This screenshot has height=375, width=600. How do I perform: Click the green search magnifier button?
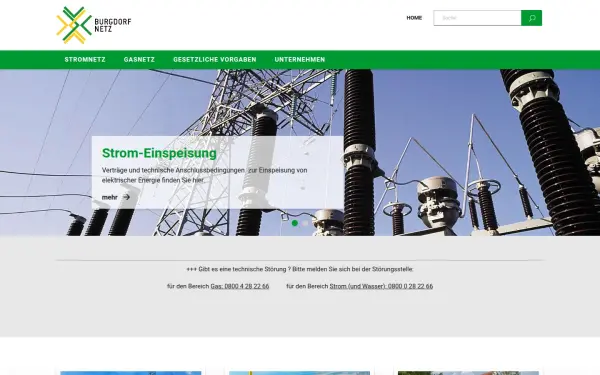click(x=532, y=18)
